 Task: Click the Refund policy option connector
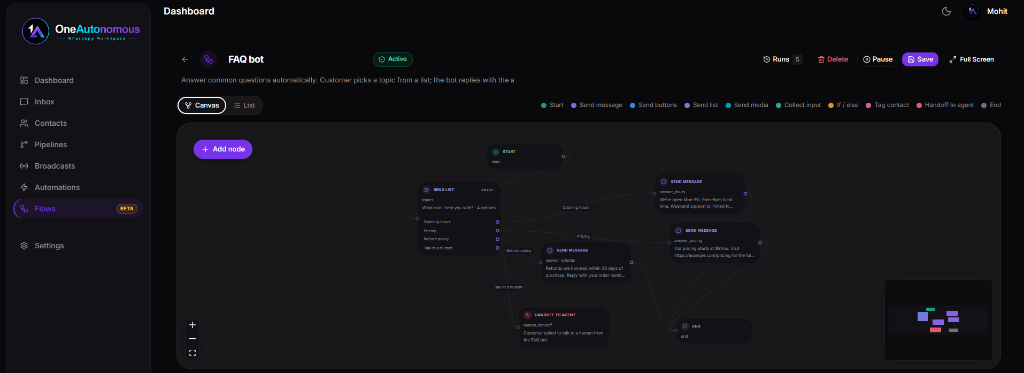click(x=497, y=239)
